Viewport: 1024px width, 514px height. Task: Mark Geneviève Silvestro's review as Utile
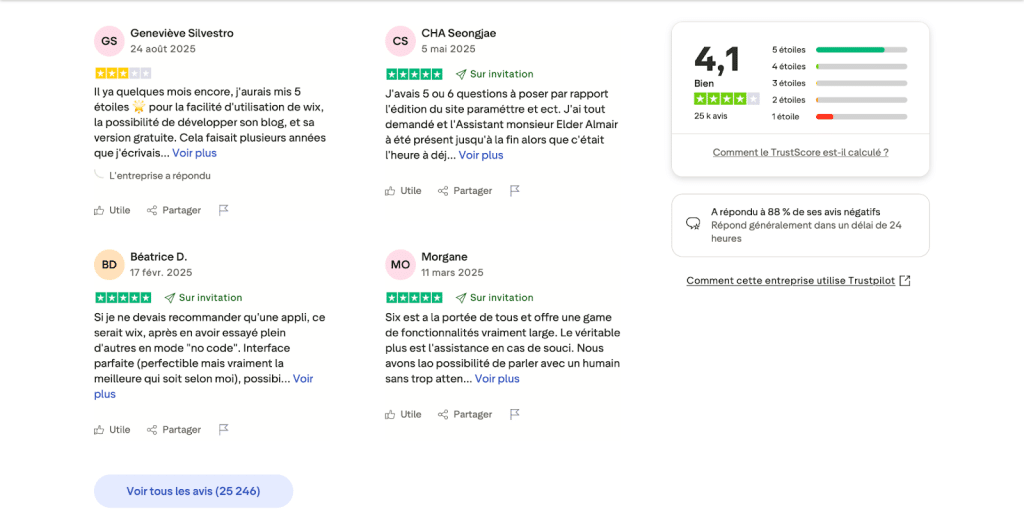click(112, 210)
